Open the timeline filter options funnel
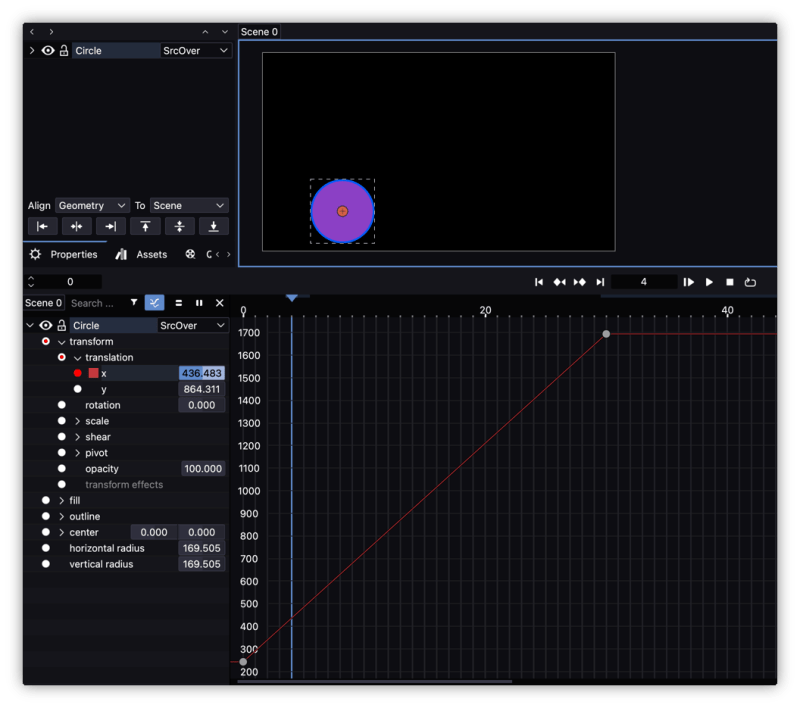The height and width of the screenshot is (708, 800). pyautogui.click(x=134, y=302)
